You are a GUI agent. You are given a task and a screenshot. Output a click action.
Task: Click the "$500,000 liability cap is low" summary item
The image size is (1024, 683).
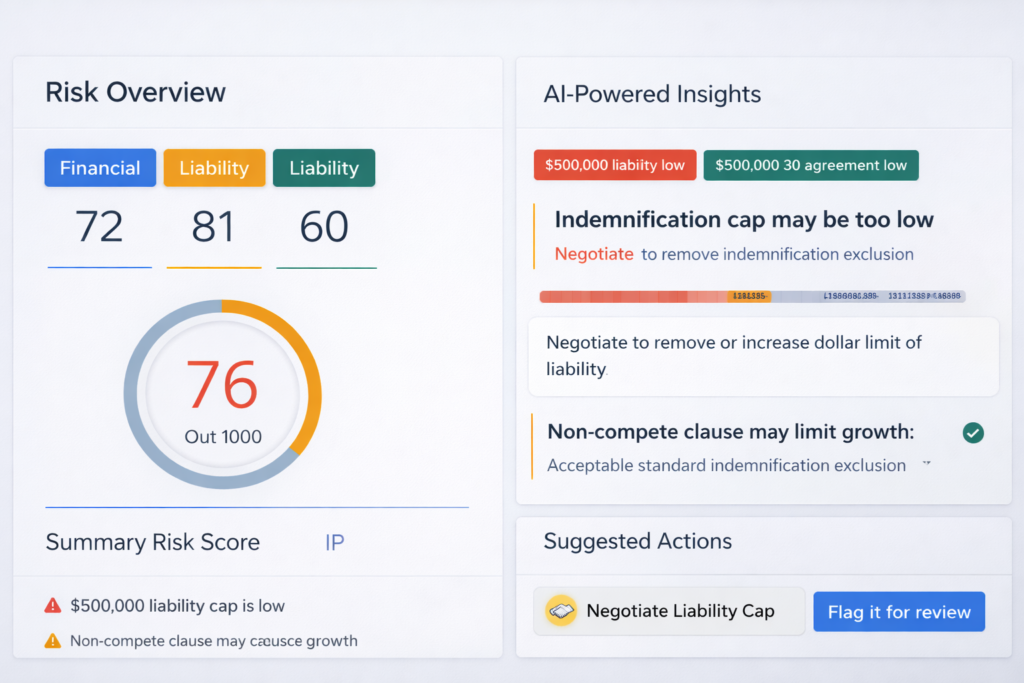(x=177, y=605)
